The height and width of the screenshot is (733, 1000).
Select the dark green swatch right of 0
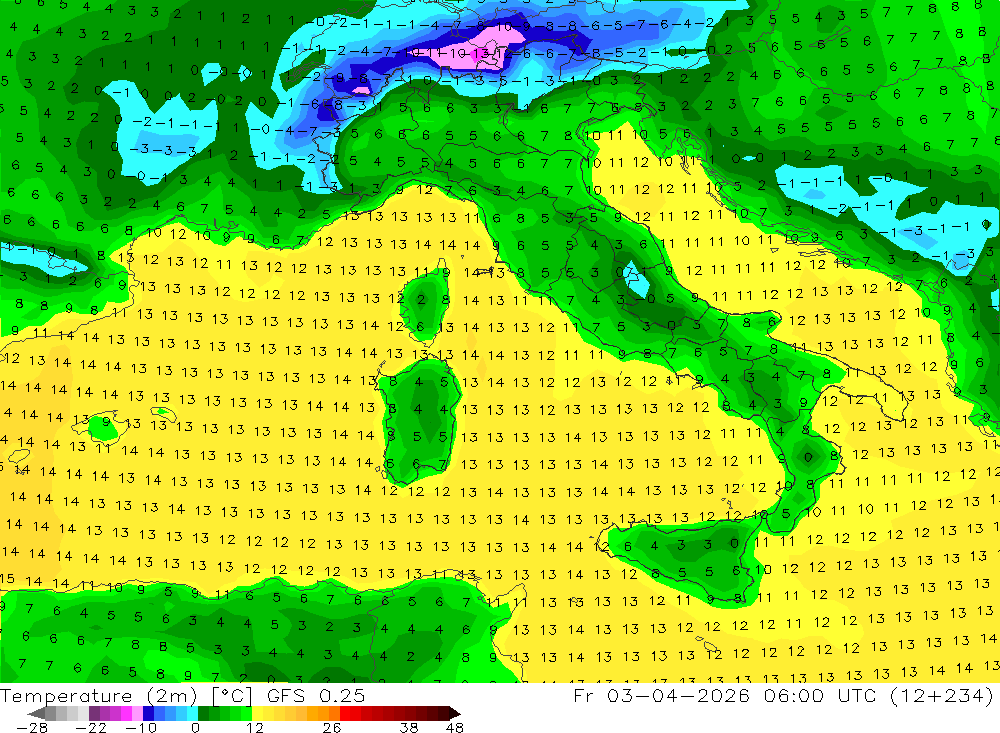(203, 714)
